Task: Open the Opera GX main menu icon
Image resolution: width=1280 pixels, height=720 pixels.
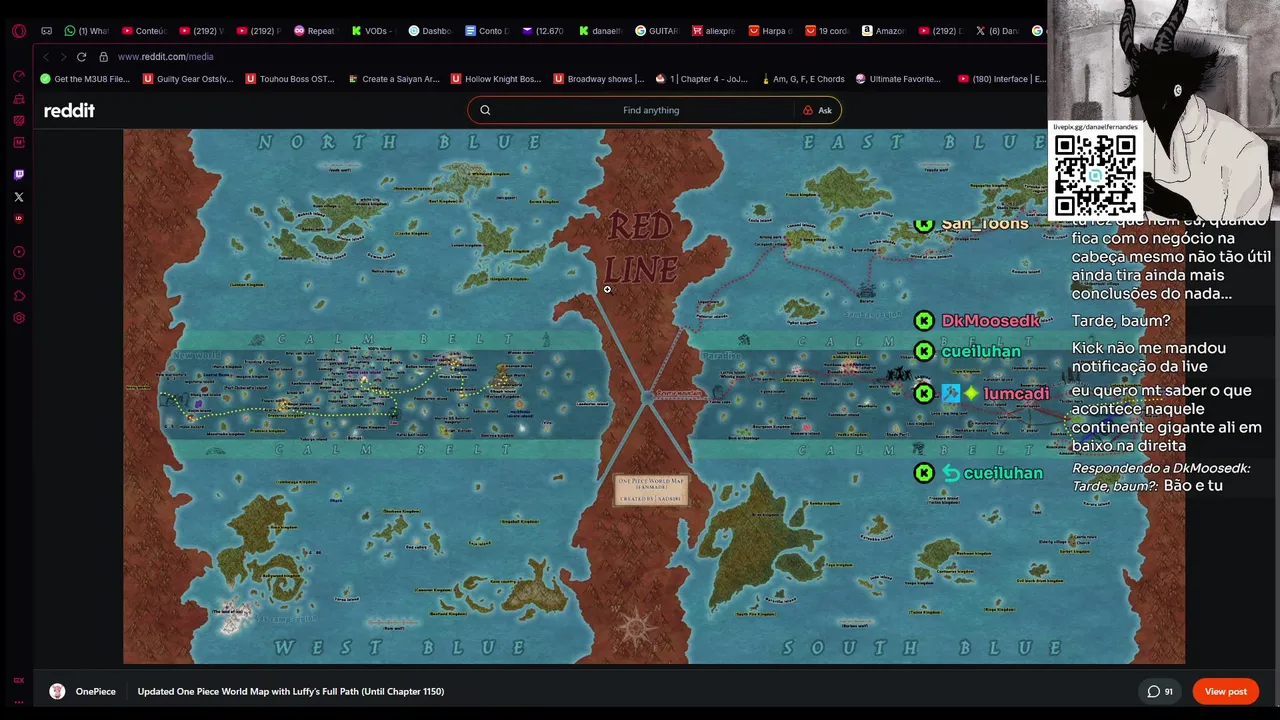Action: coord(18,31)
